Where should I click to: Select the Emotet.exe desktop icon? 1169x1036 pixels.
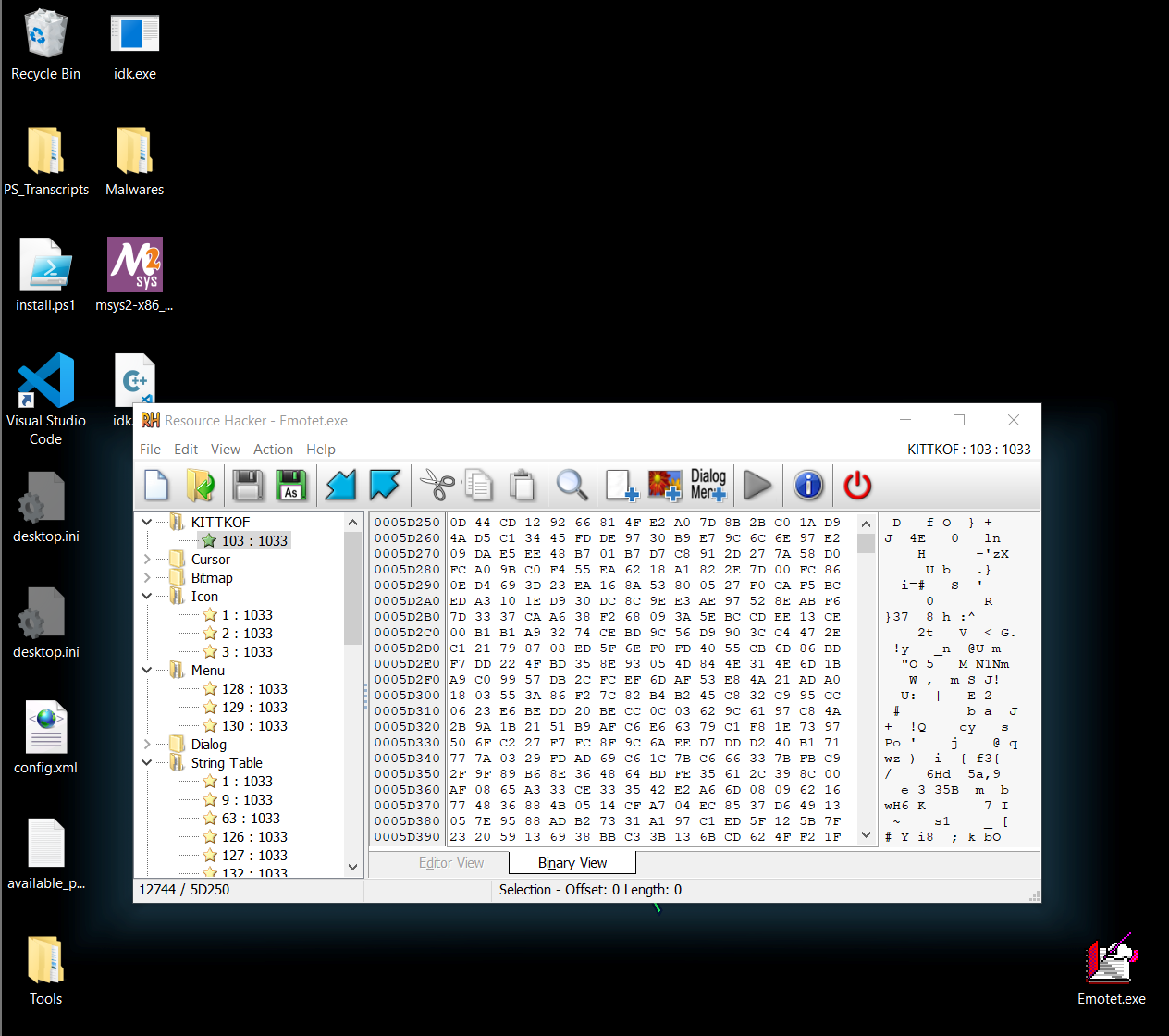(x=1112, y=969)
